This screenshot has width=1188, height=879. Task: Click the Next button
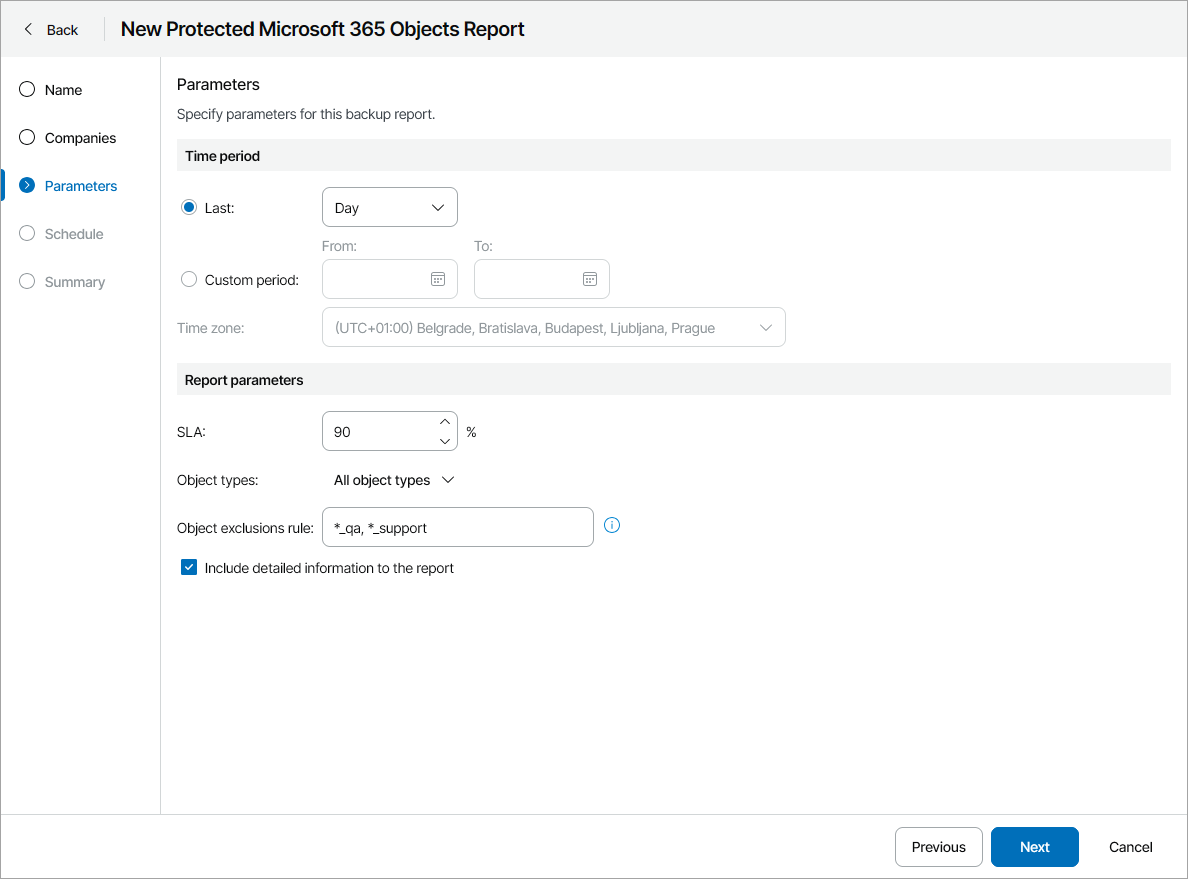1034,847
